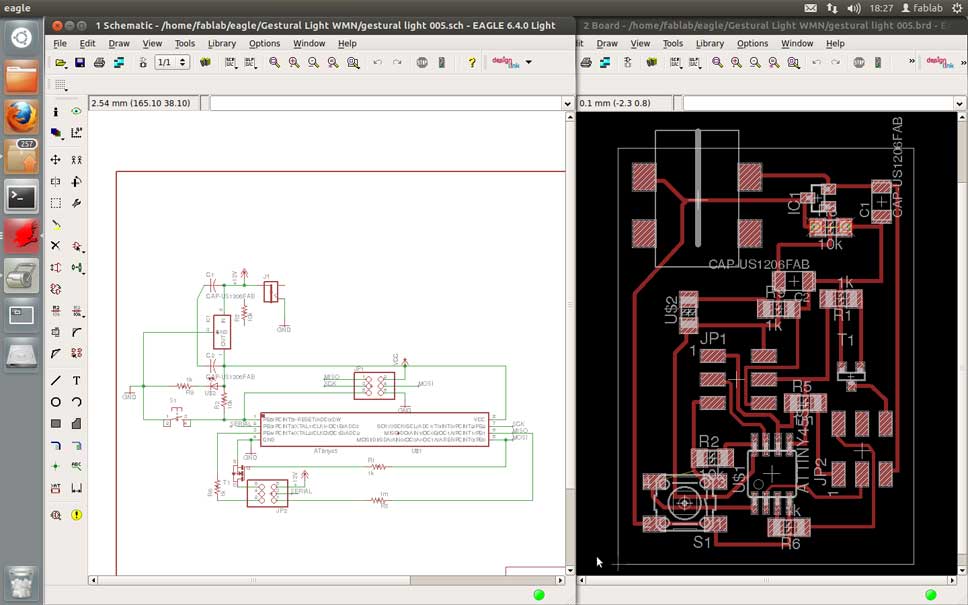The height and width of the screenshot is (605, 968).
Task: Select the Rotate tool
Action: [x=77, y=182]
